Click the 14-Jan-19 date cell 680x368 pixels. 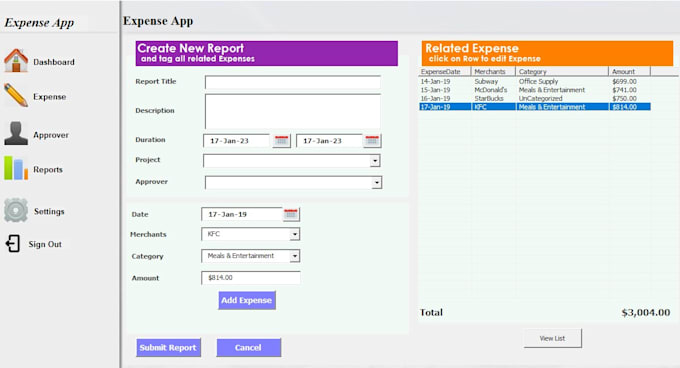435,81
